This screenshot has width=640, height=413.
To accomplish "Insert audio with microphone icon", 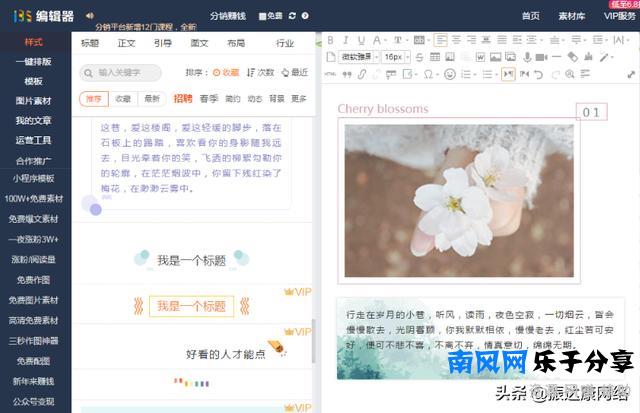I will click(x=527, y=57).
